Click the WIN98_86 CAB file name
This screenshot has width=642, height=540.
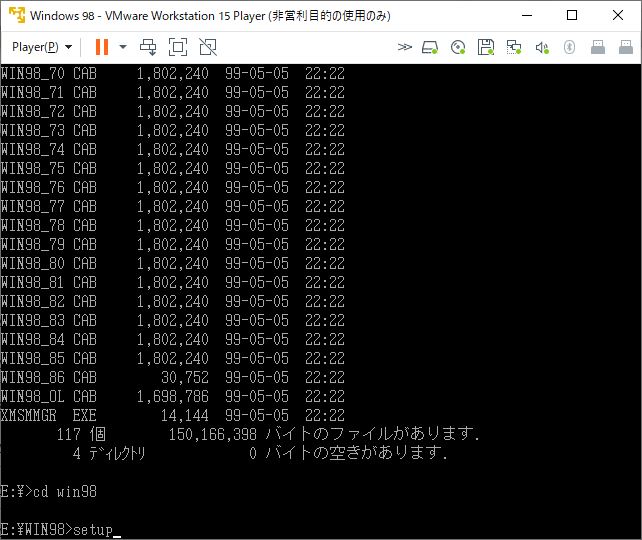pos(48,377)
